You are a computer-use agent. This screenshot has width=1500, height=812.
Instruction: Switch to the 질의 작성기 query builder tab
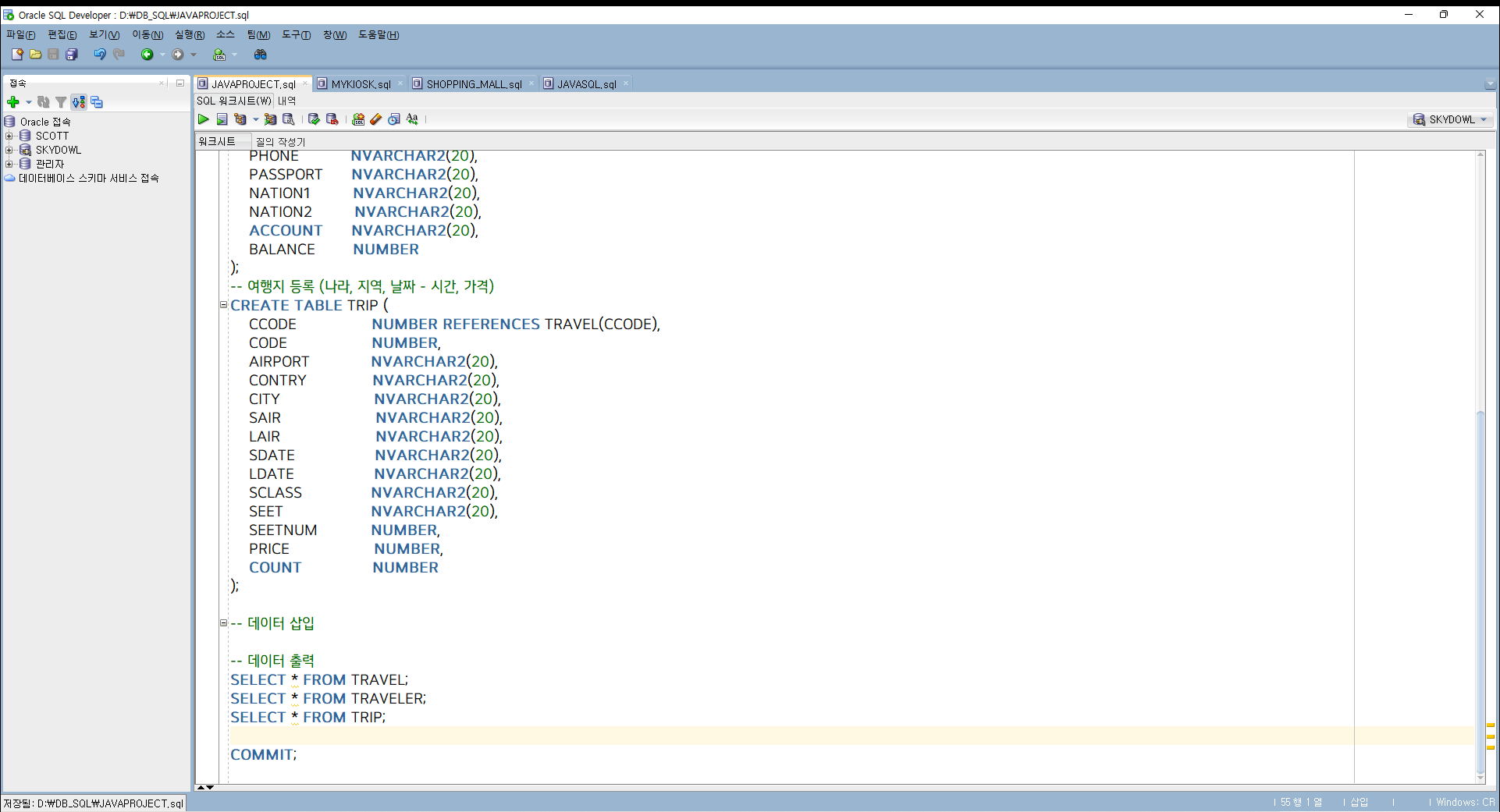tap(280, 142)
